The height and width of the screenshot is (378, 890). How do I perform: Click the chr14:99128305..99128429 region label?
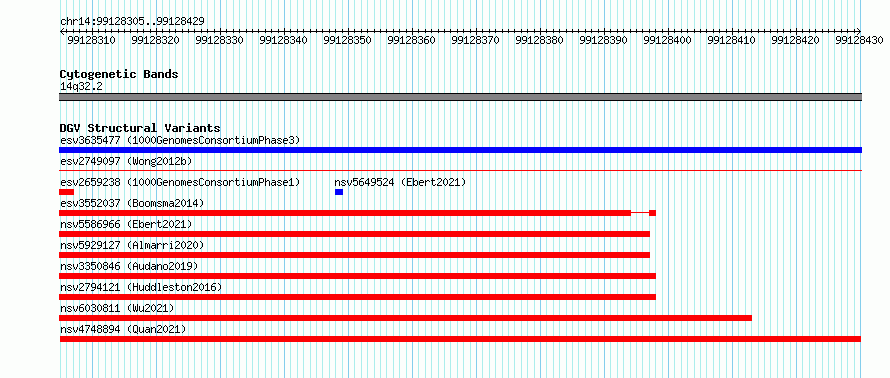click(x=132, y=22)
